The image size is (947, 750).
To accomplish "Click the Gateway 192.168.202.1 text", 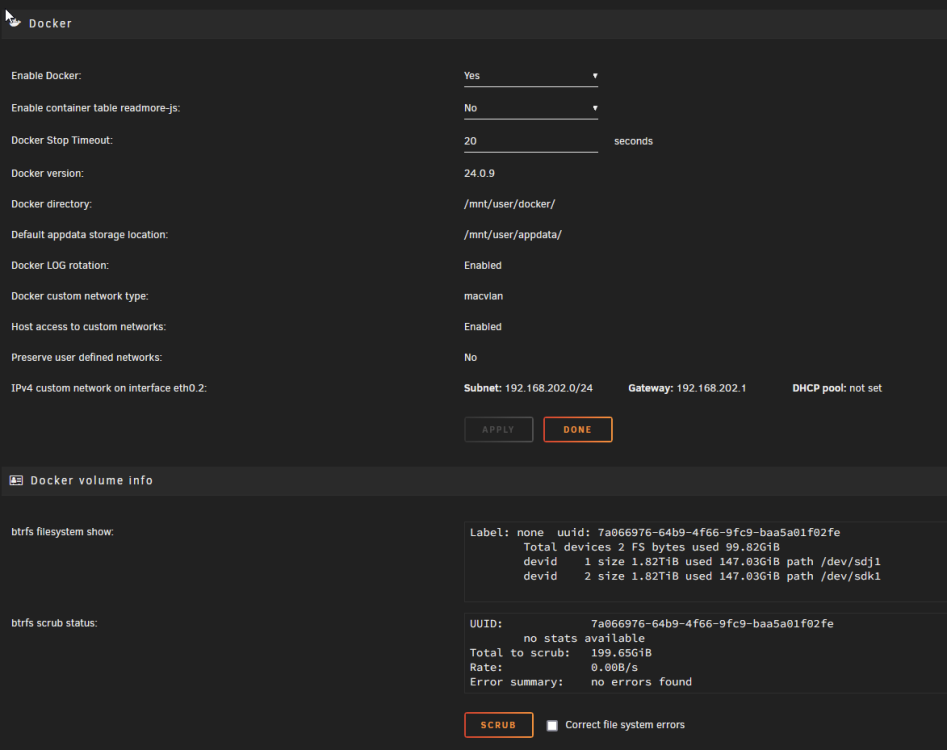I will tap(687, 388).
